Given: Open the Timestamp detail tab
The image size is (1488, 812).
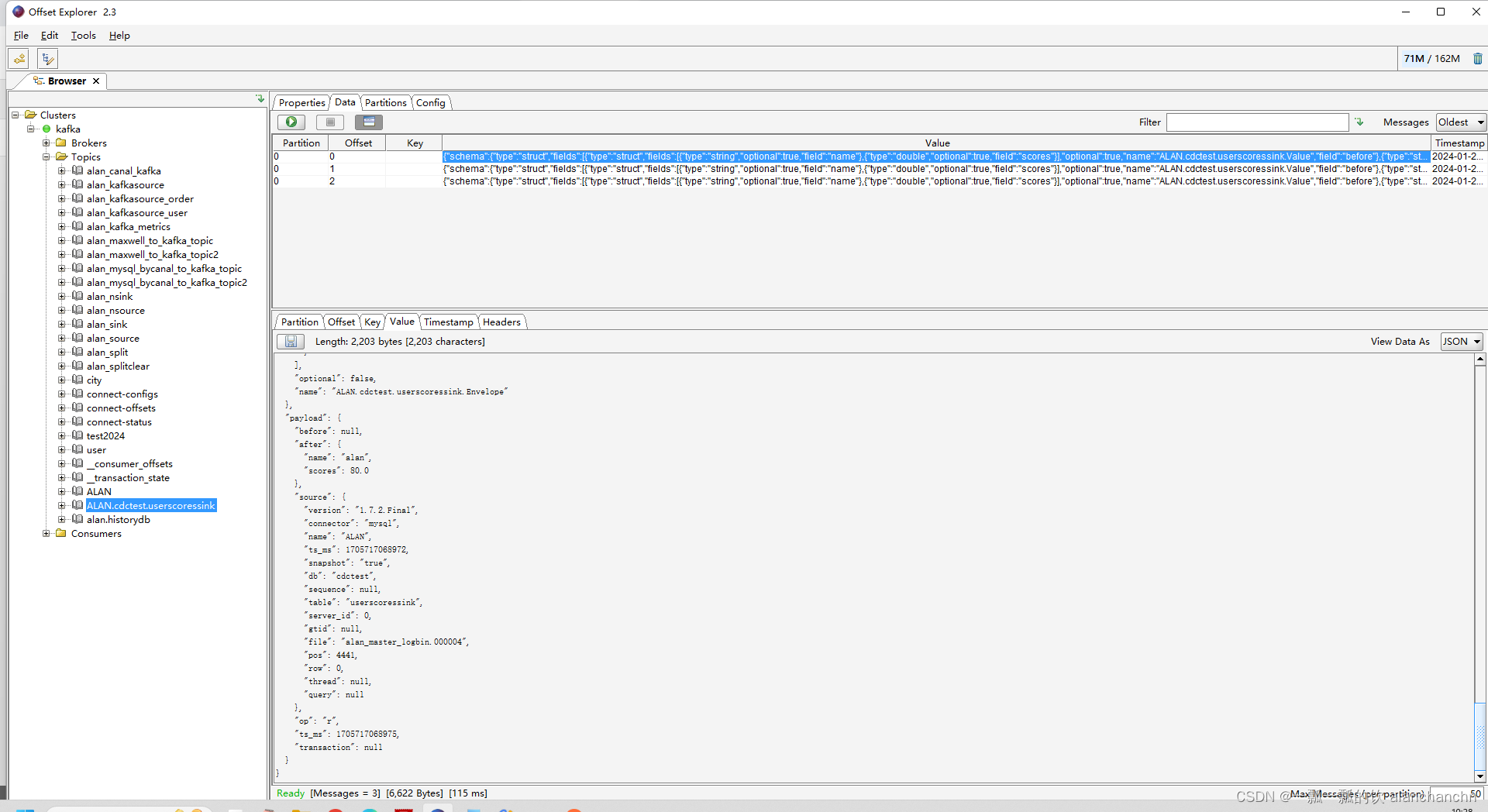Looking at the screenshot, I should [x=448, y=322].
